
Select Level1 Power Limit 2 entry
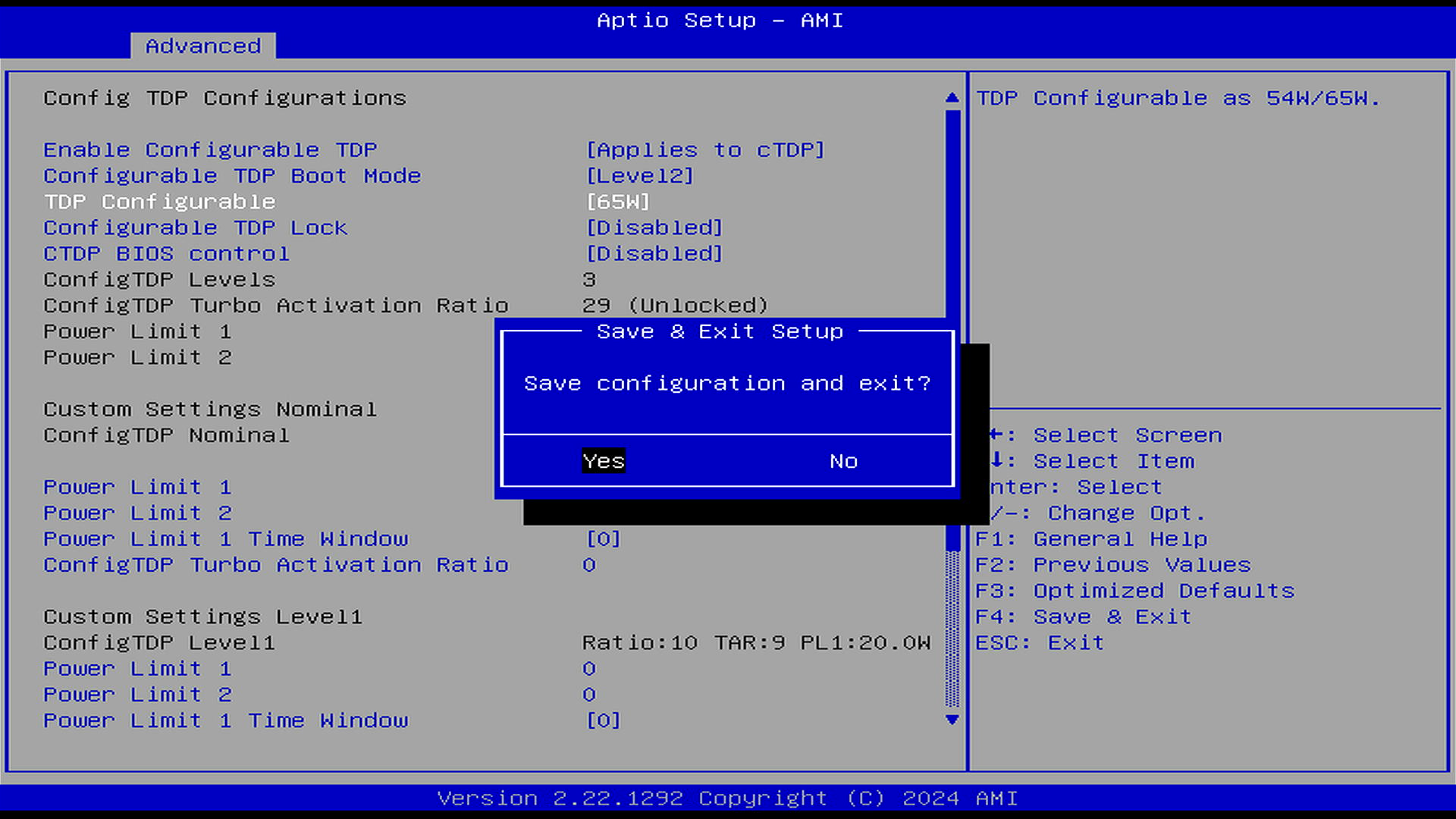pos(137,695)
